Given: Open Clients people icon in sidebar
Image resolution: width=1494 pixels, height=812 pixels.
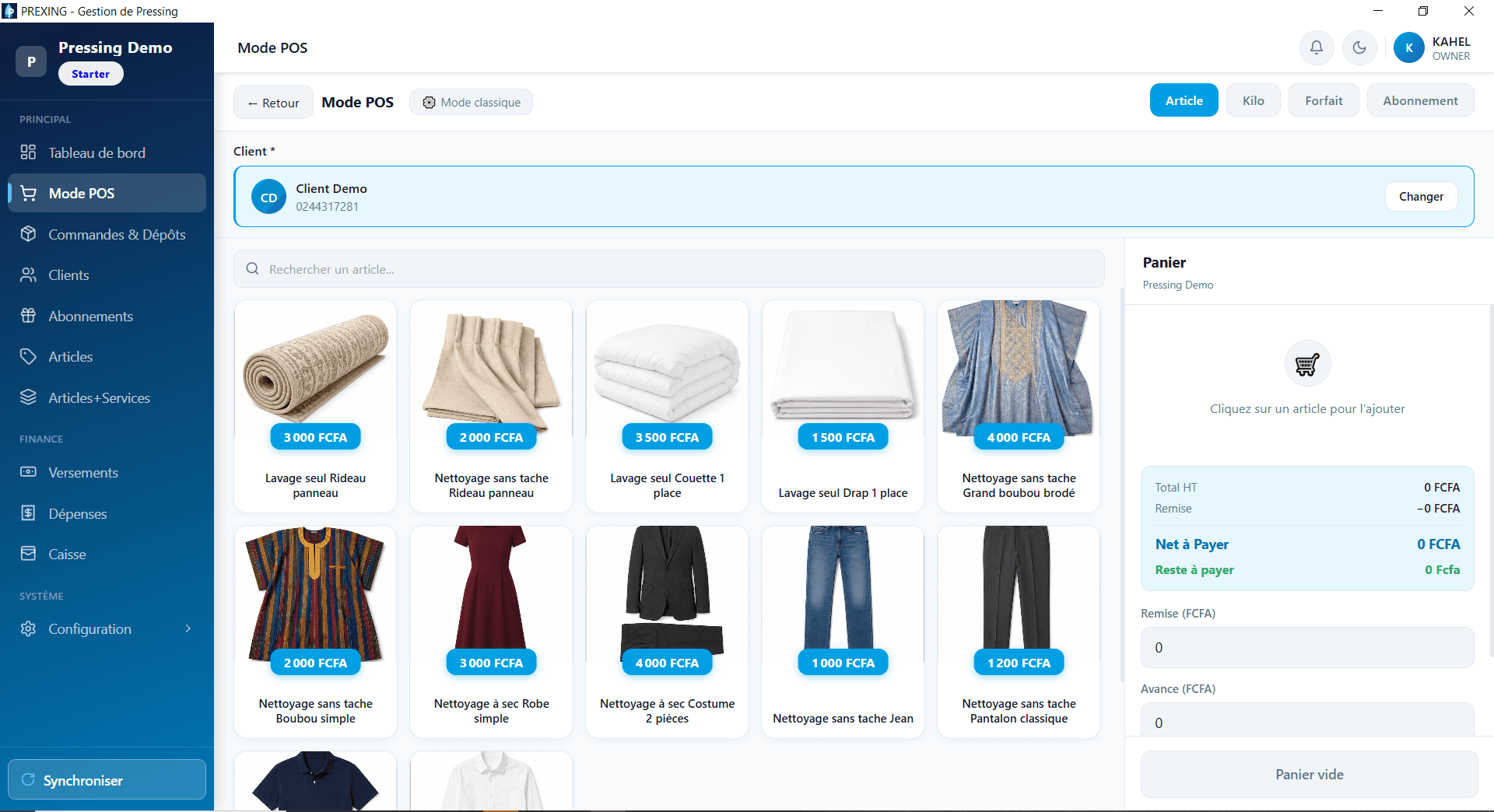Looking at the screenshot, I should point(28,275).
